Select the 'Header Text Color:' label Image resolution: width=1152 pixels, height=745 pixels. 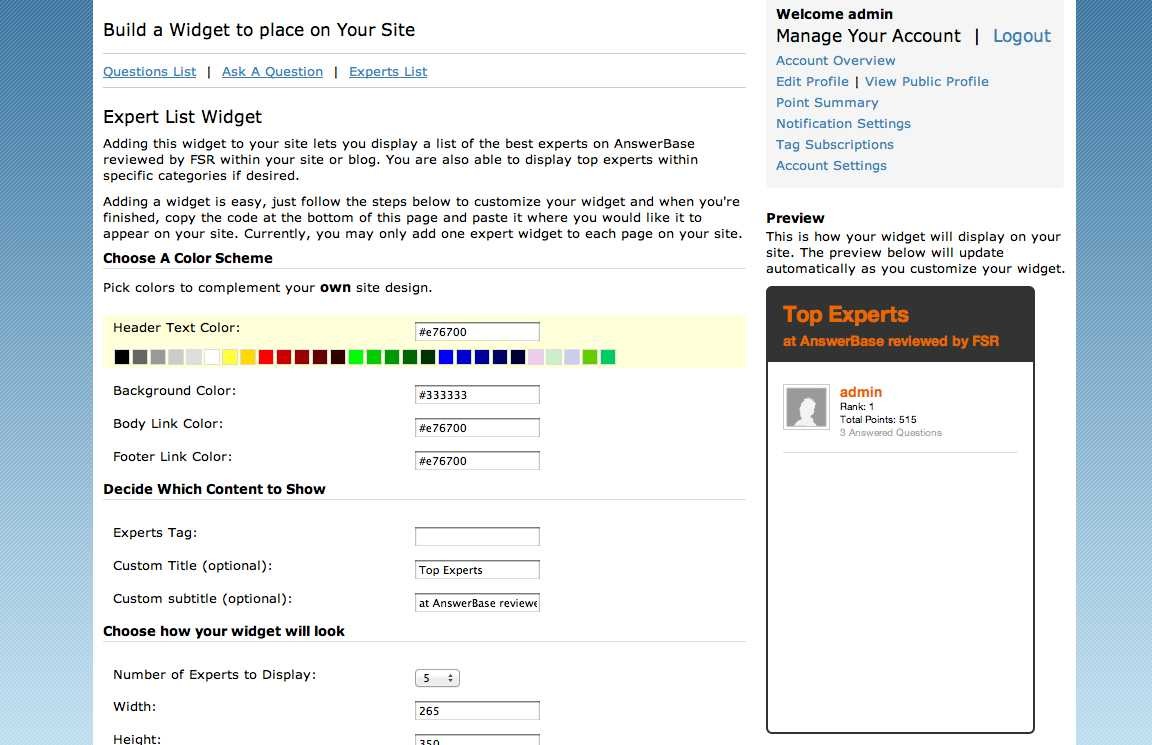point(176,328)
